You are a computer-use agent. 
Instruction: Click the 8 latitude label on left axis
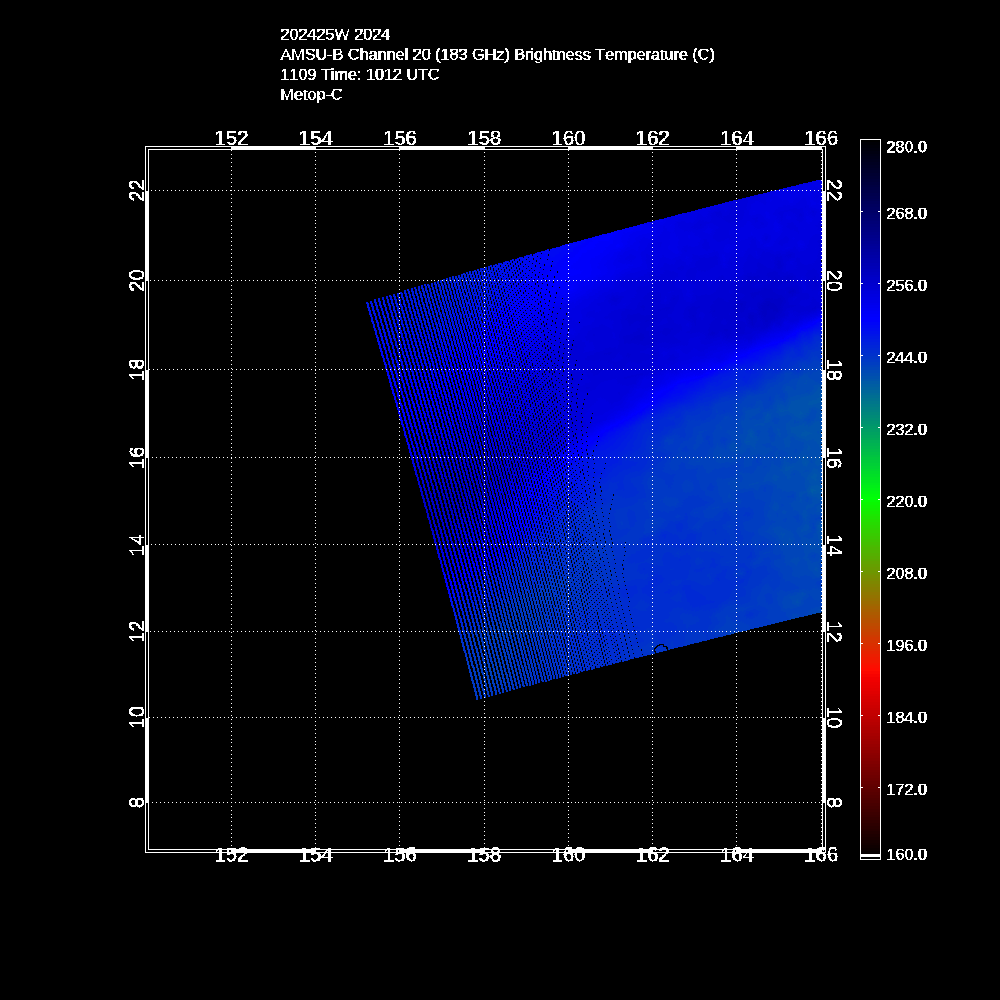tap(137, 802)
